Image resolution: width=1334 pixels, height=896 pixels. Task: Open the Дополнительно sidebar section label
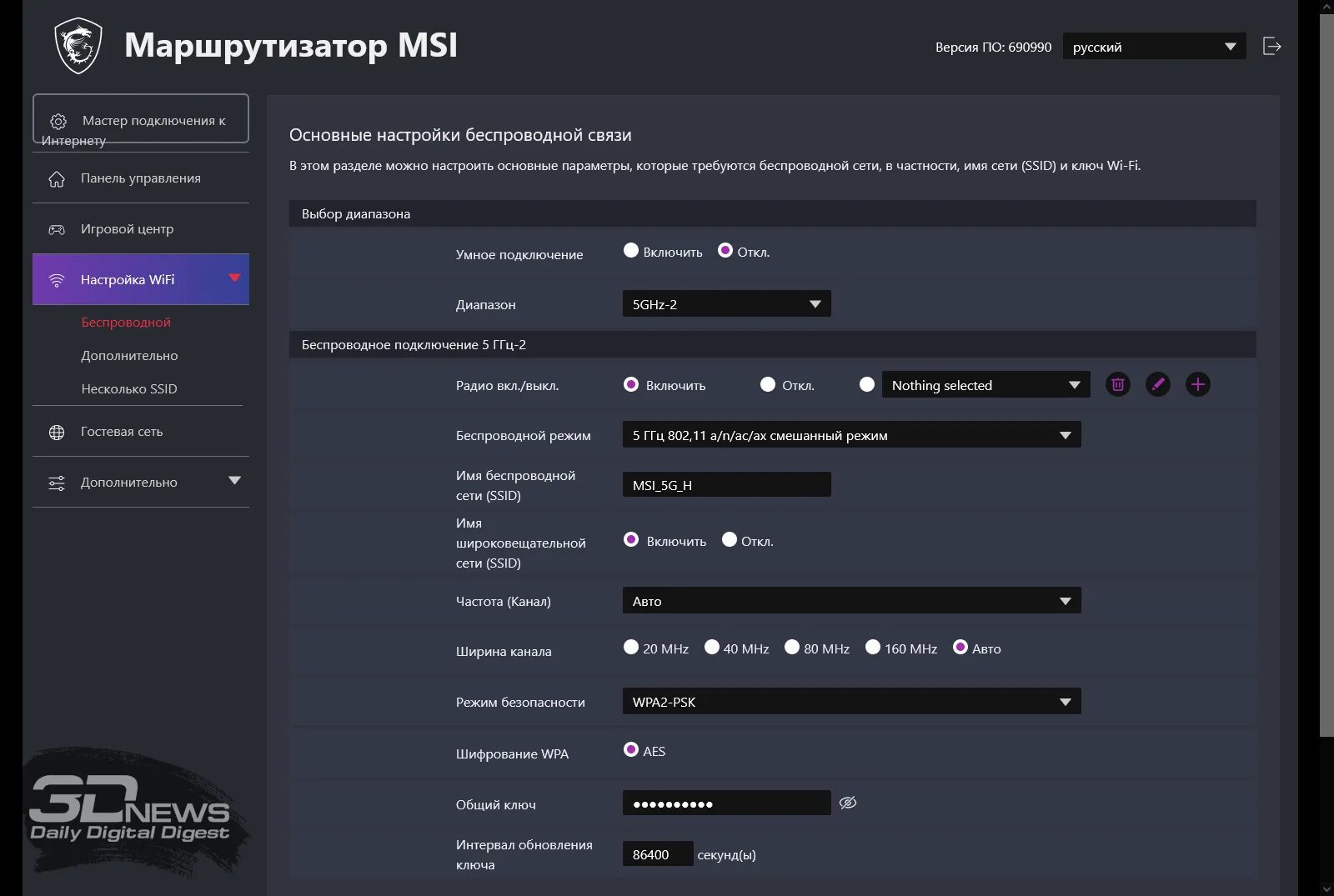click(129, 483)
